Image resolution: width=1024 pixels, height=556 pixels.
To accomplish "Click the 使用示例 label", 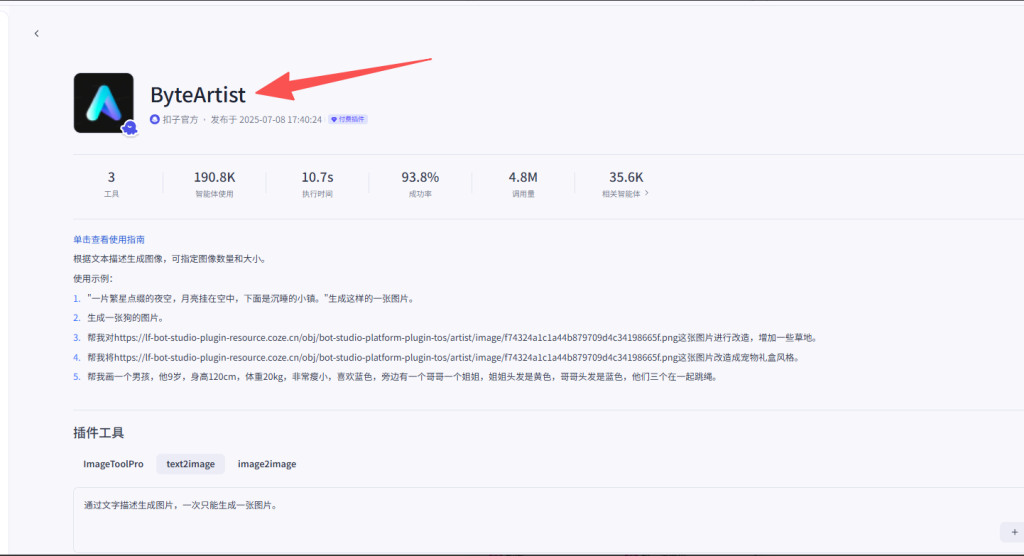I will coord(93,279).
